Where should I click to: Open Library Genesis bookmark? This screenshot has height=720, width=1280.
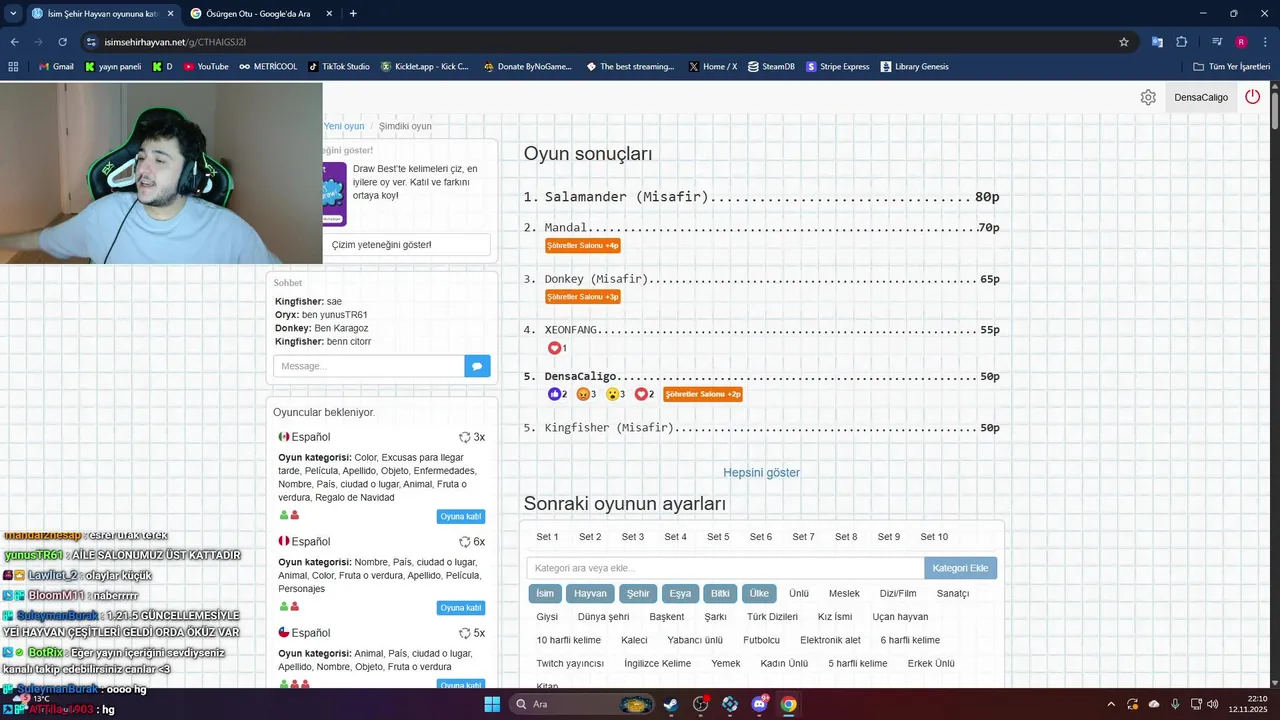[914, 67]
